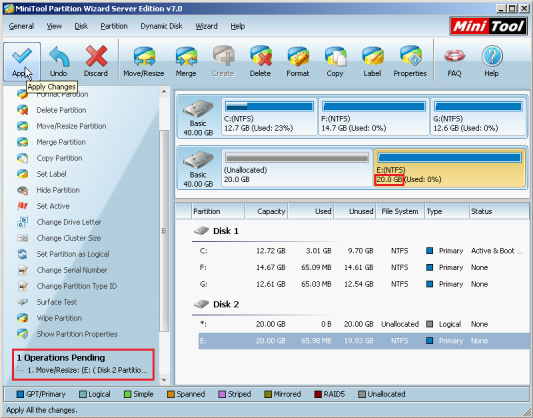Select the F:(NTFS) partition block in disk map
This screenshot has width=533, height=418.
coord(374,117)
